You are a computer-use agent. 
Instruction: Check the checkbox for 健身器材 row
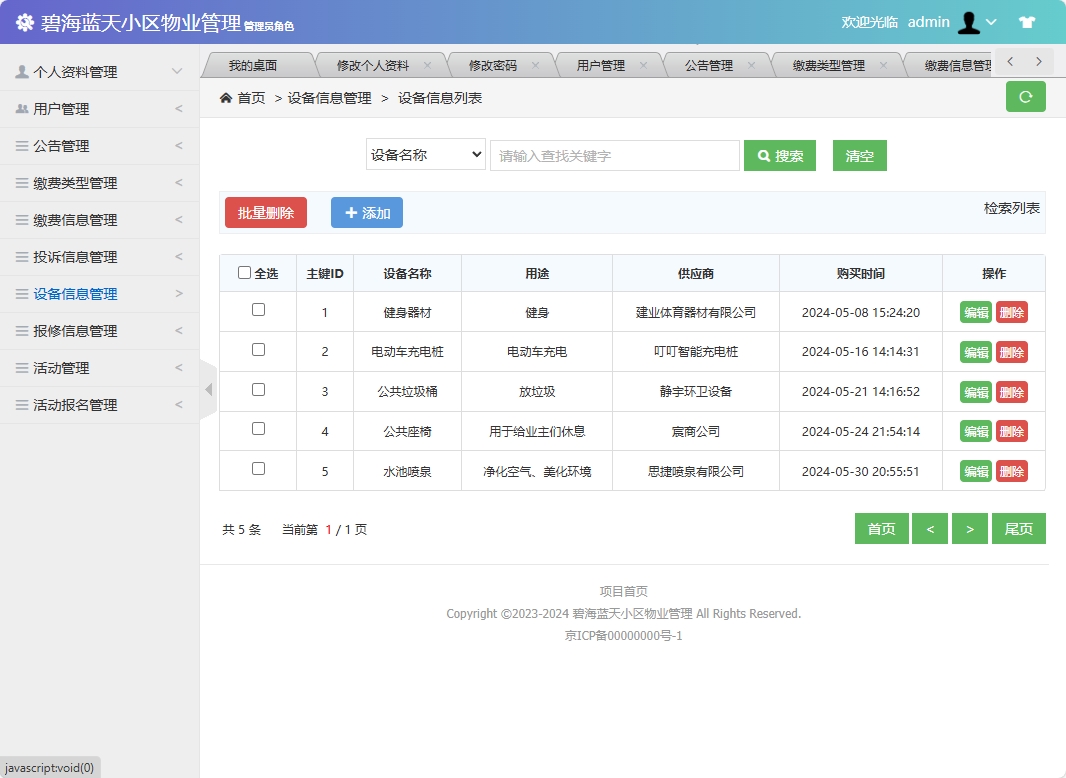tap(257, 312)
